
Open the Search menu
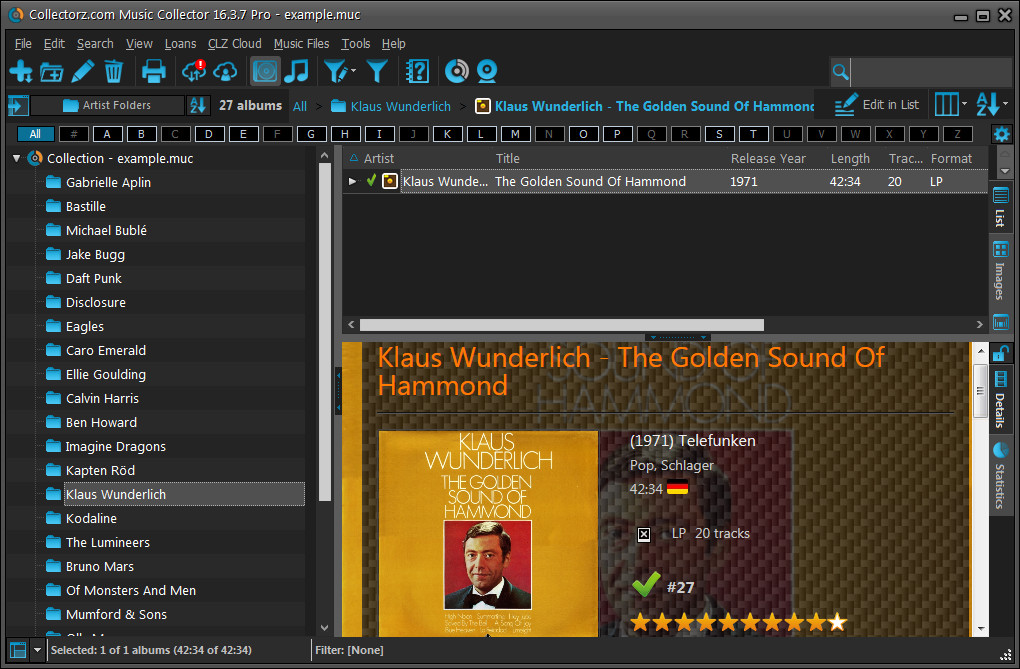(x=95, y=44)
